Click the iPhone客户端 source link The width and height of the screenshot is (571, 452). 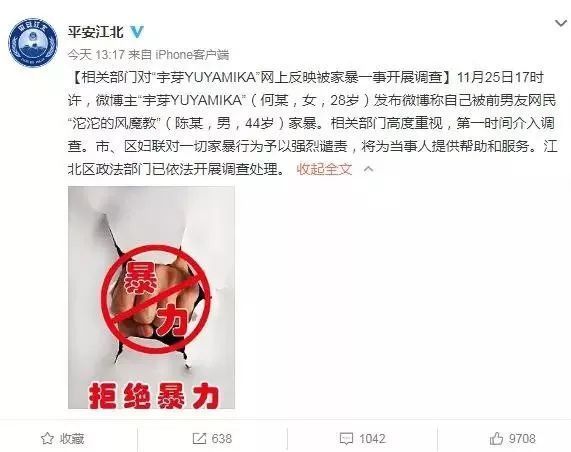pos(192,55)
